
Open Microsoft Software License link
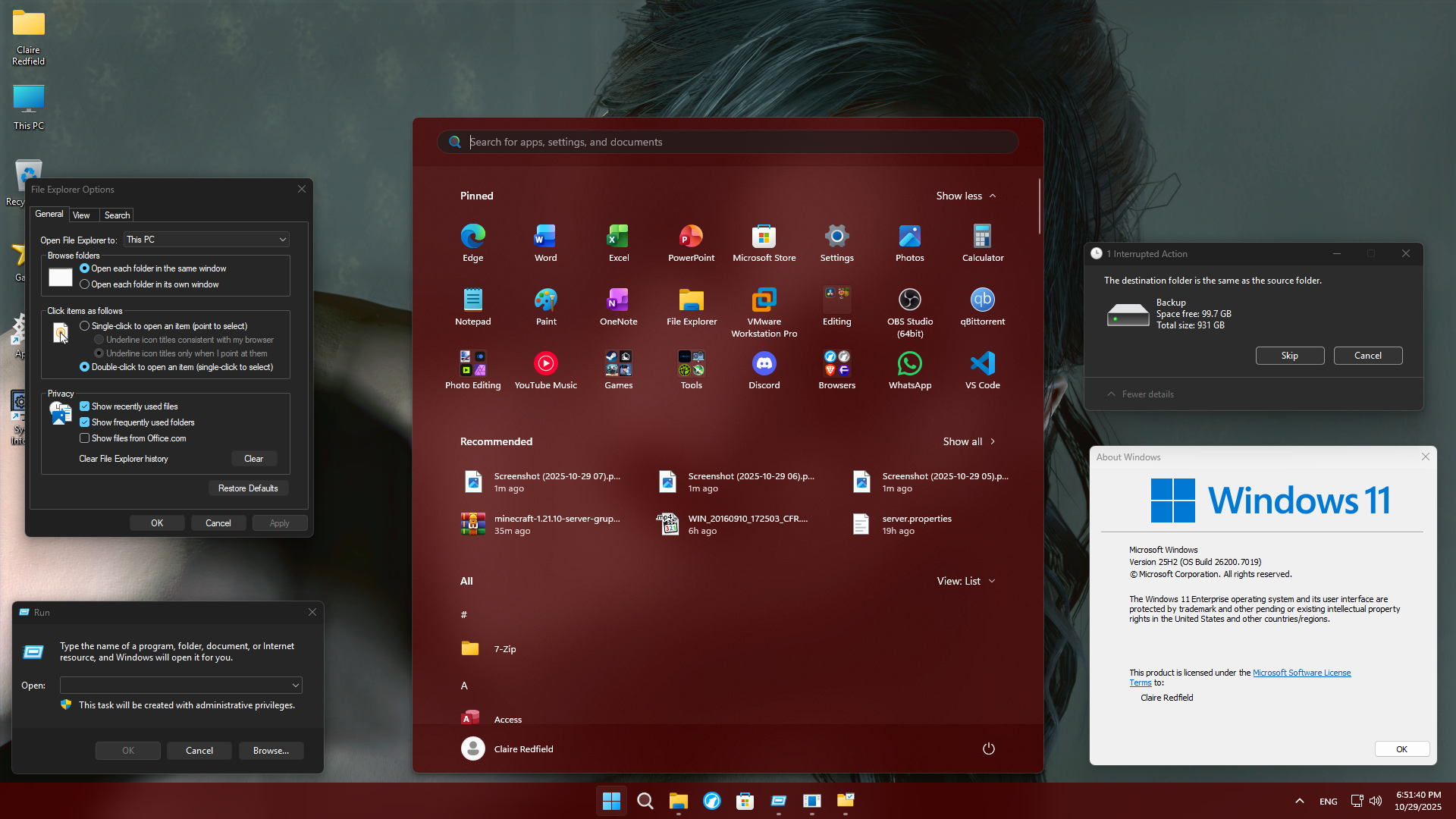1301,673
